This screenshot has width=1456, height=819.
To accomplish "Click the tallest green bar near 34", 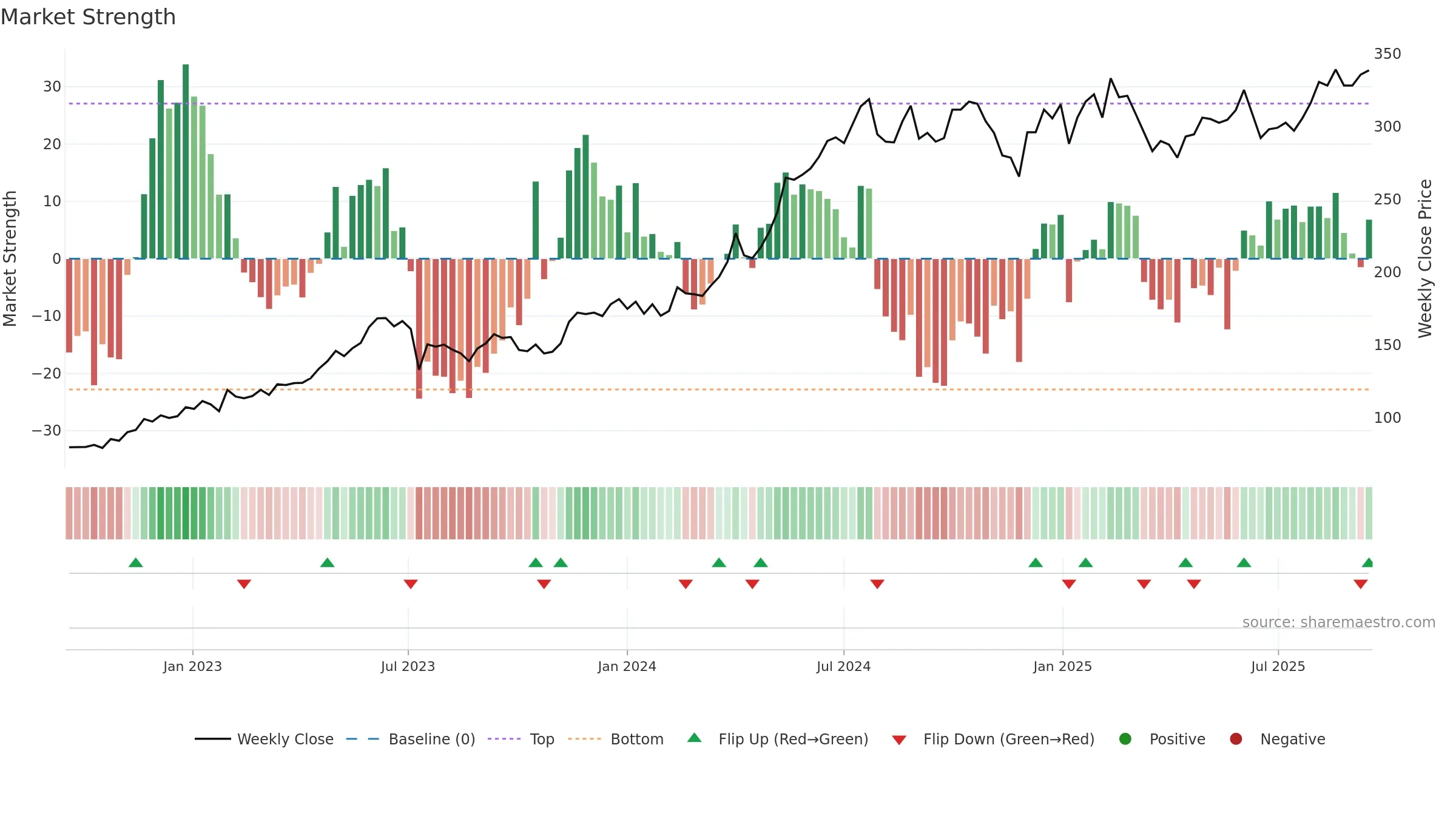I will 186,161.
